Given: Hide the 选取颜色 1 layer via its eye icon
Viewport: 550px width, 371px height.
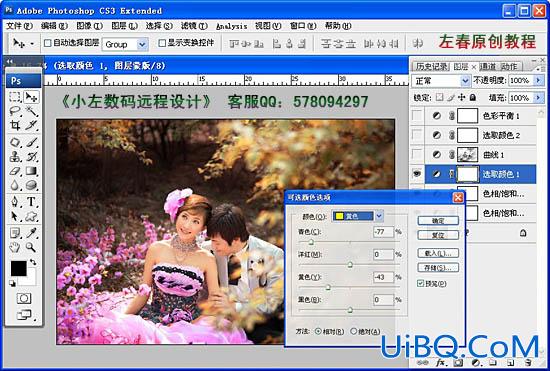Looking at the screenshot, I should [x=417, y=174].
